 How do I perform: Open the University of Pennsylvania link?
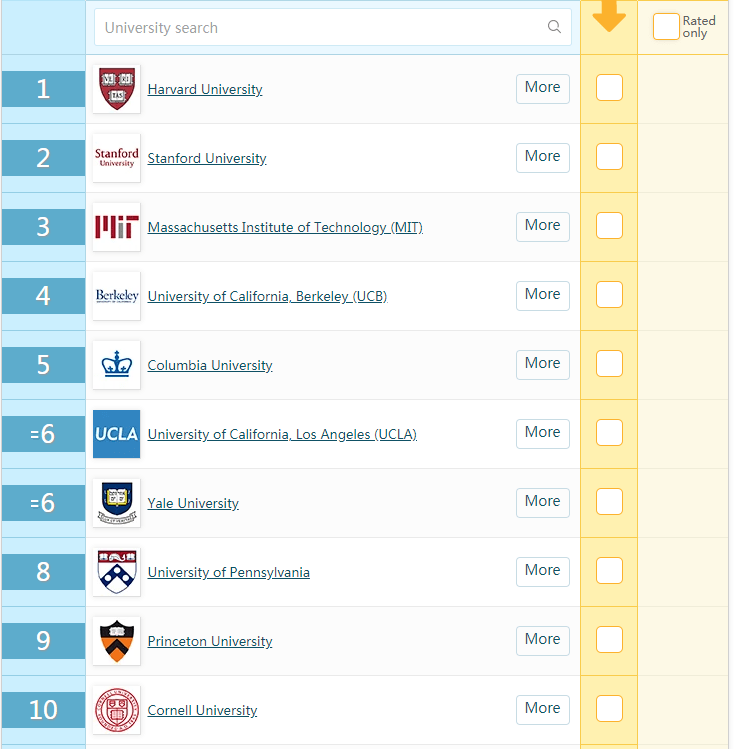tap(229, 572)
